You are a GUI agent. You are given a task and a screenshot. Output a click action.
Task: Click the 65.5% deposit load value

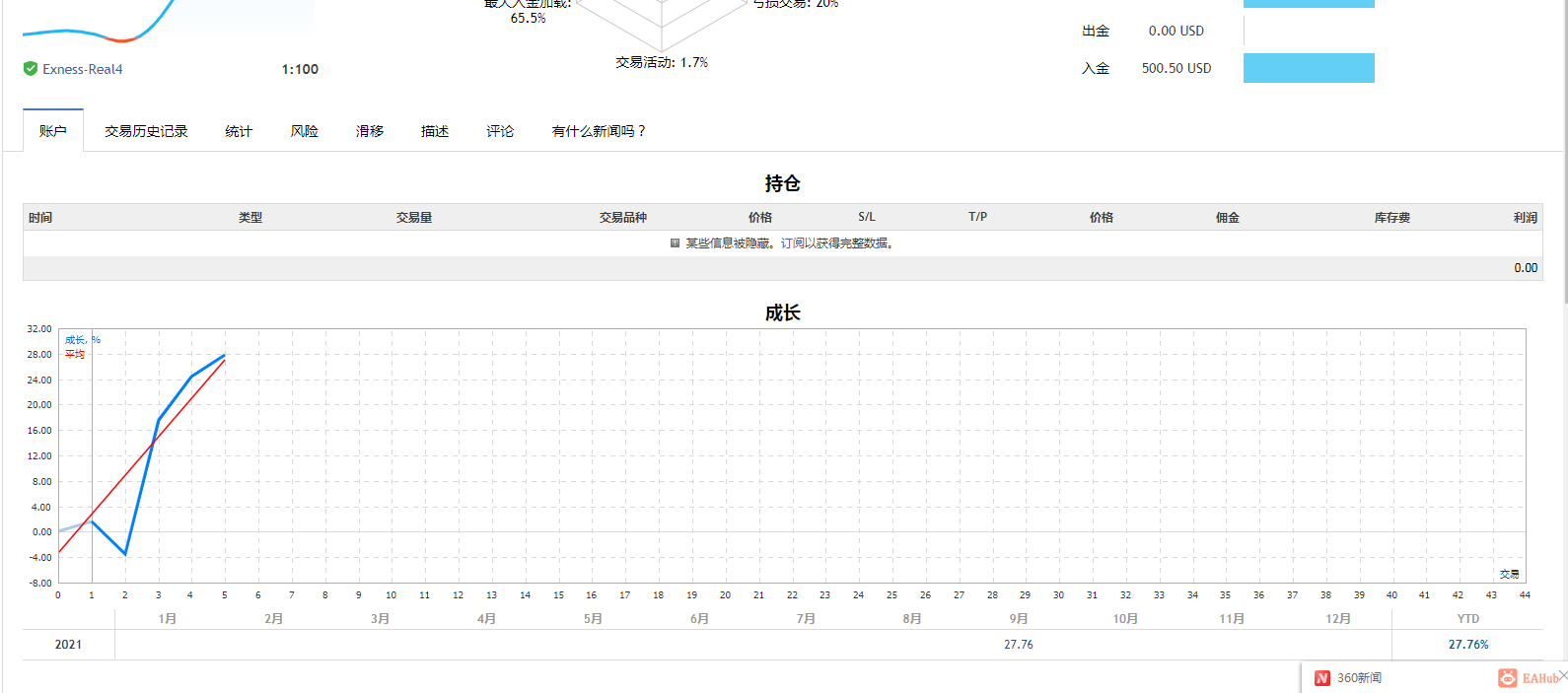[x=528, y=18]
